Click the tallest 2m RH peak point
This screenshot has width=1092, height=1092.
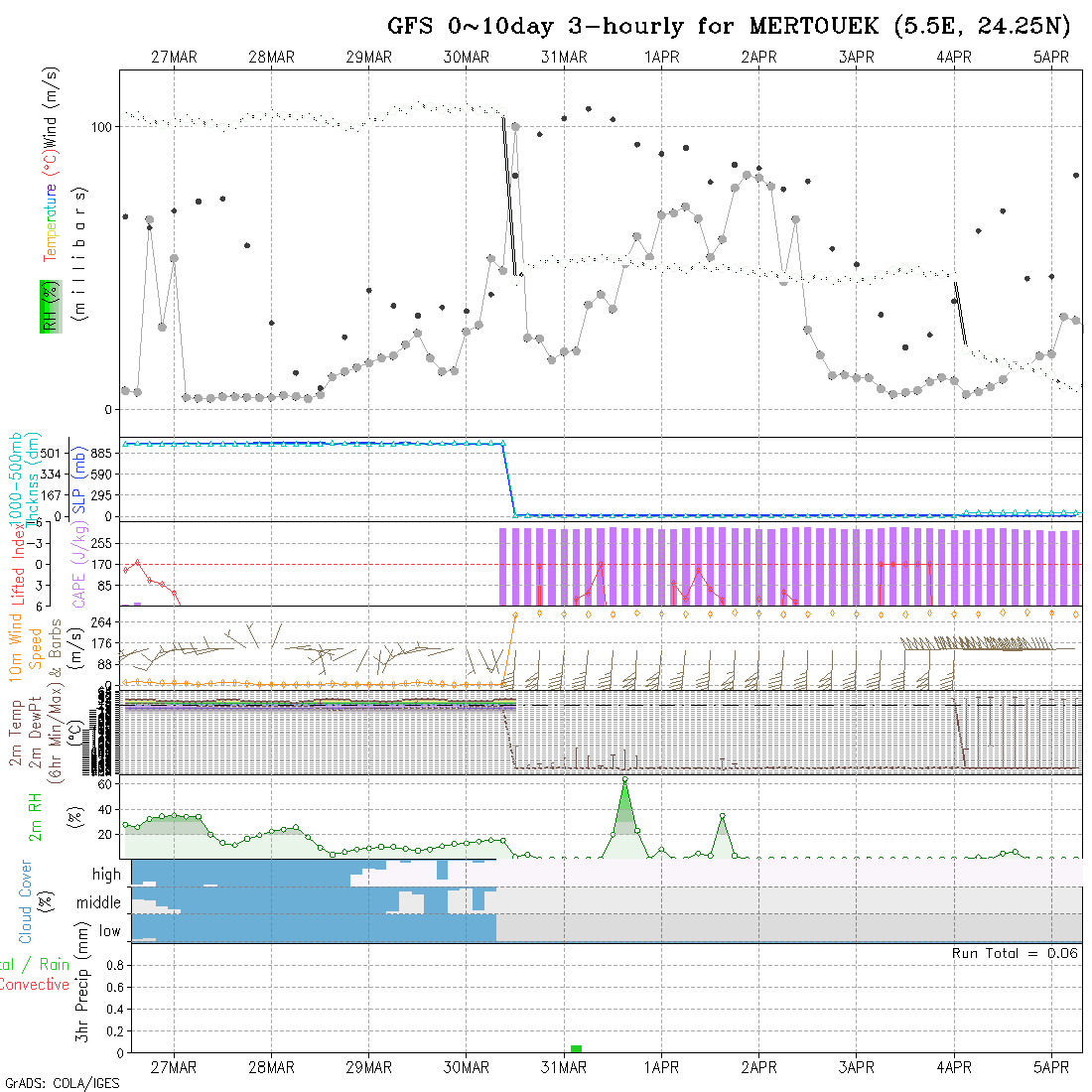624,780
